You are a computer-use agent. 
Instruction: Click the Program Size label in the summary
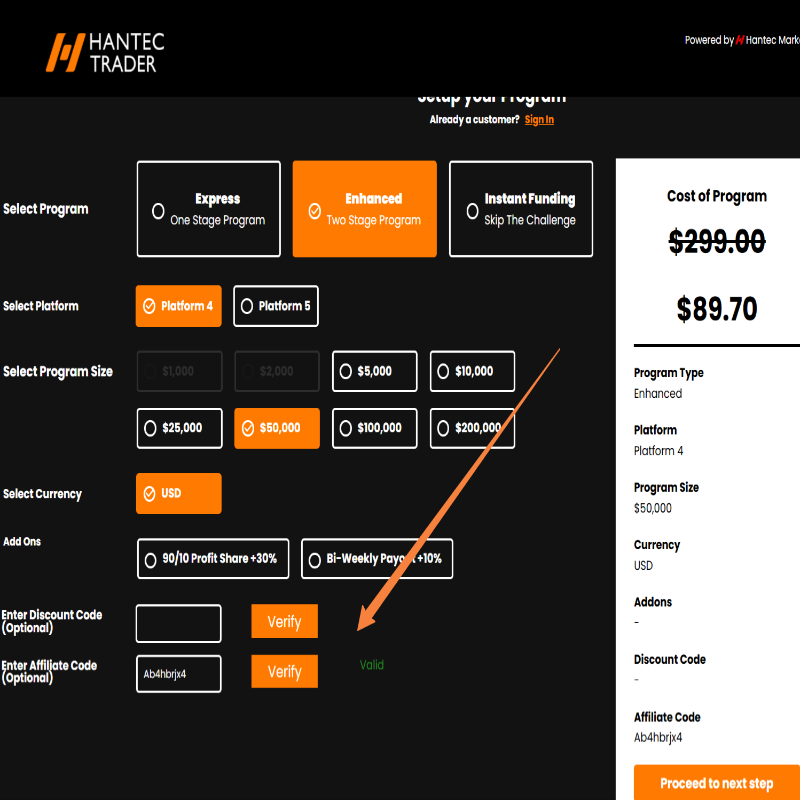(666, 488)
